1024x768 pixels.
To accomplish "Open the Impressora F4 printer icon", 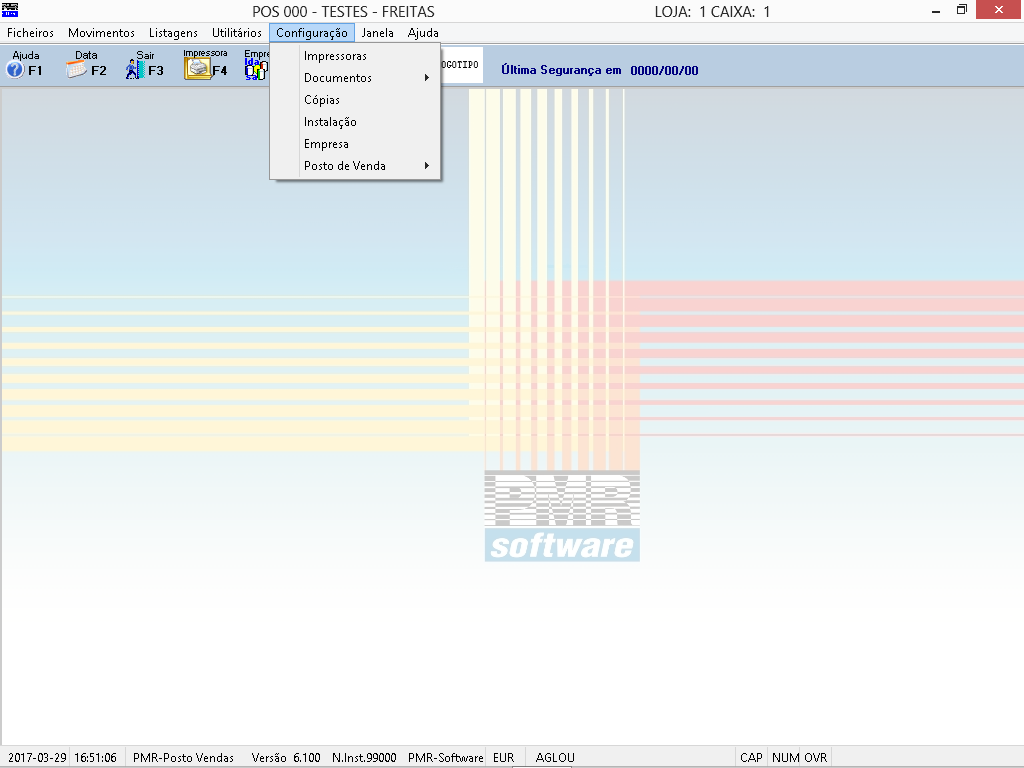I will (x=204, y=66).
